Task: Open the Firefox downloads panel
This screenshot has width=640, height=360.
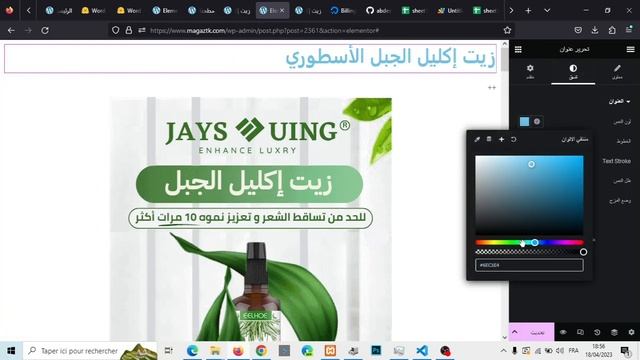Action: pos(595,30)
